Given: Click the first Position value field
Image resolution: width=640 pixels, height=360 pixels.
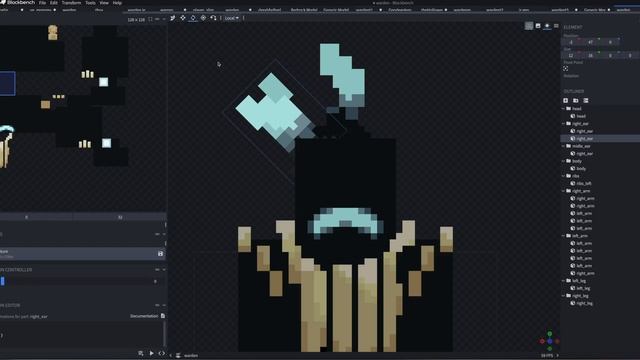Looking at the screenshot, I should click(571, 42).
